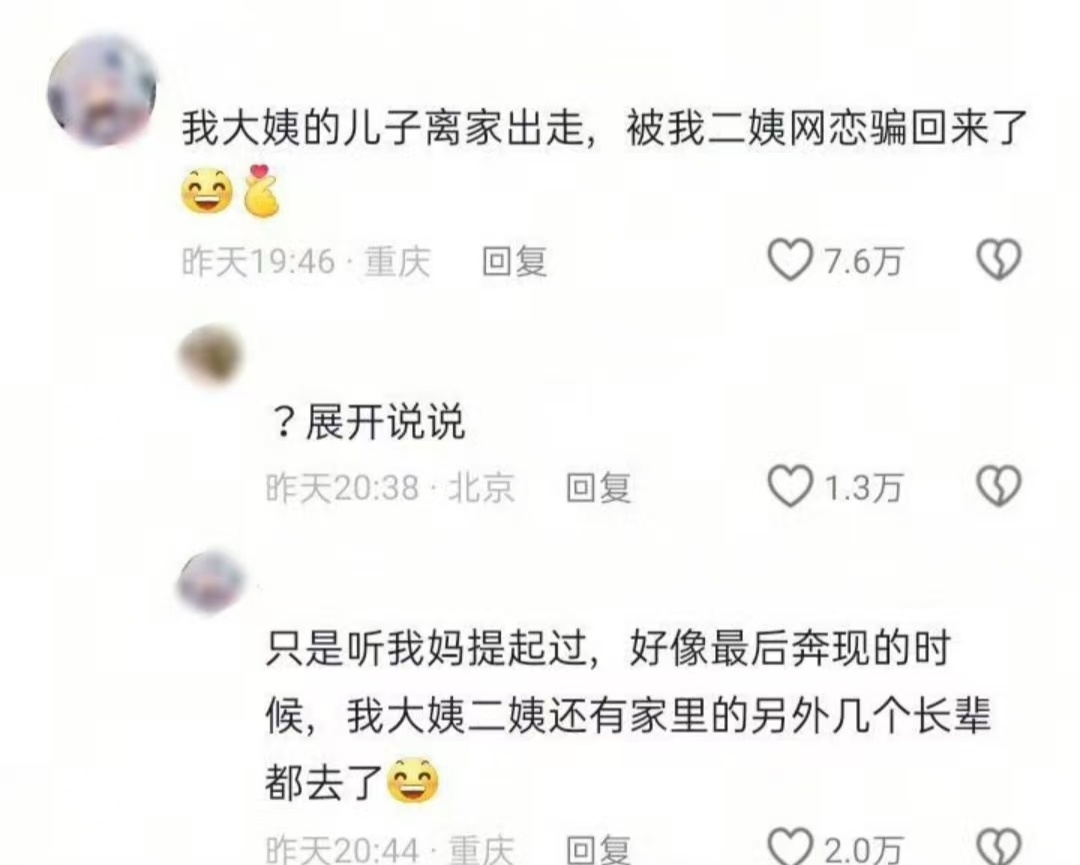Tap the grinning emoji after '都去了'
Image resolution: width=1080 pixels, height=865 pixels.
click(413, 781)
